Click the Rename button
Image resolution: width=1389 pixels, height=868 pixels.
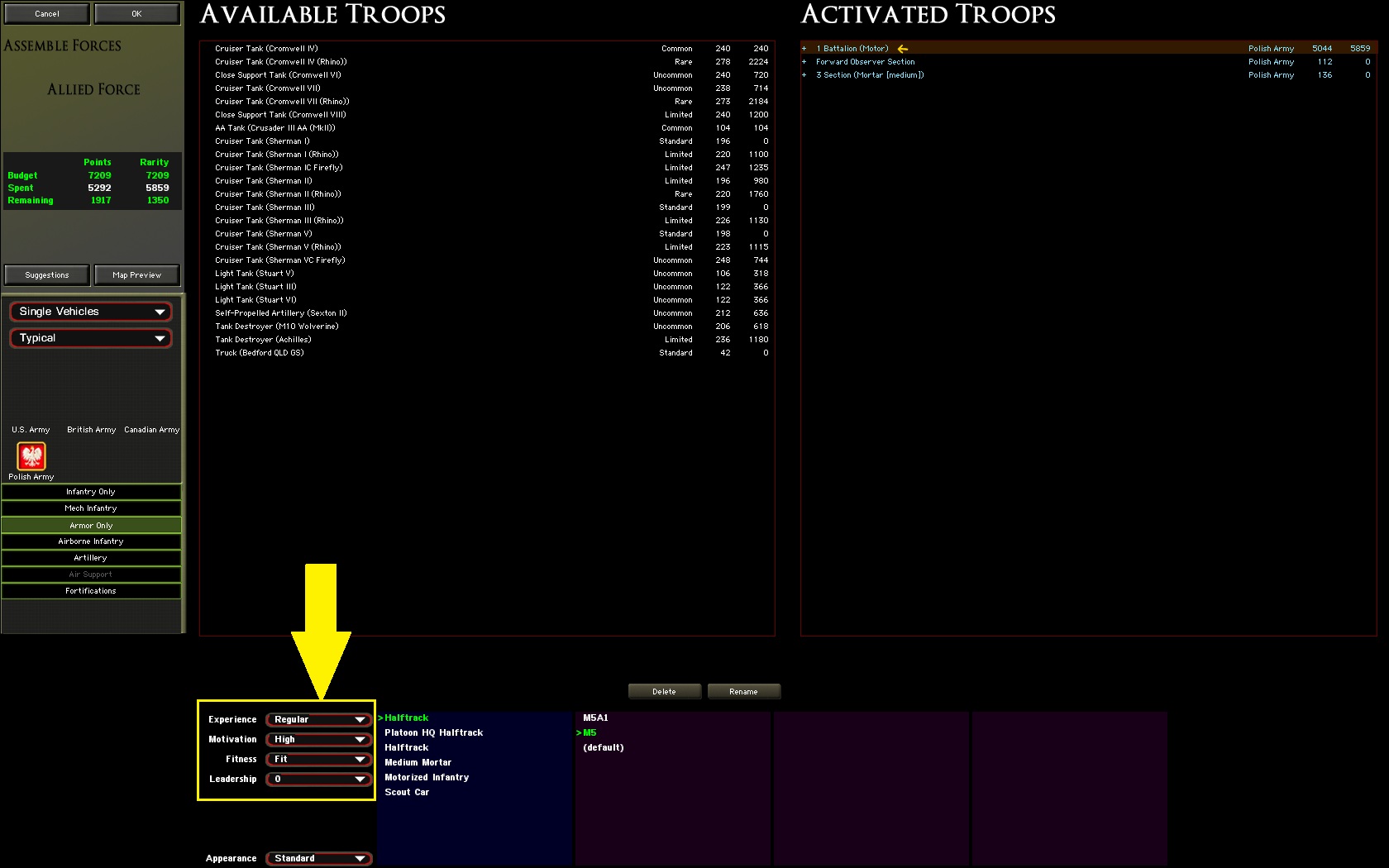click(x=743, y=691)
